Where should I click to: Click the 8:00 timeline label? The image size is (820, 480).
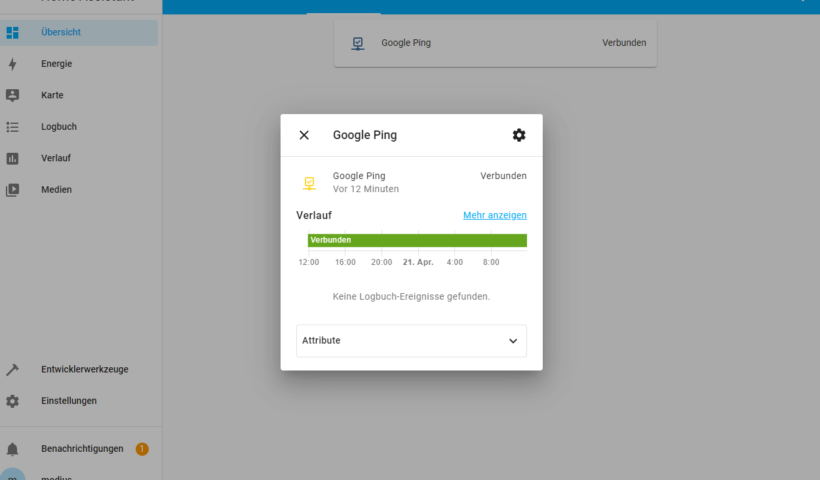coord(491,262)
